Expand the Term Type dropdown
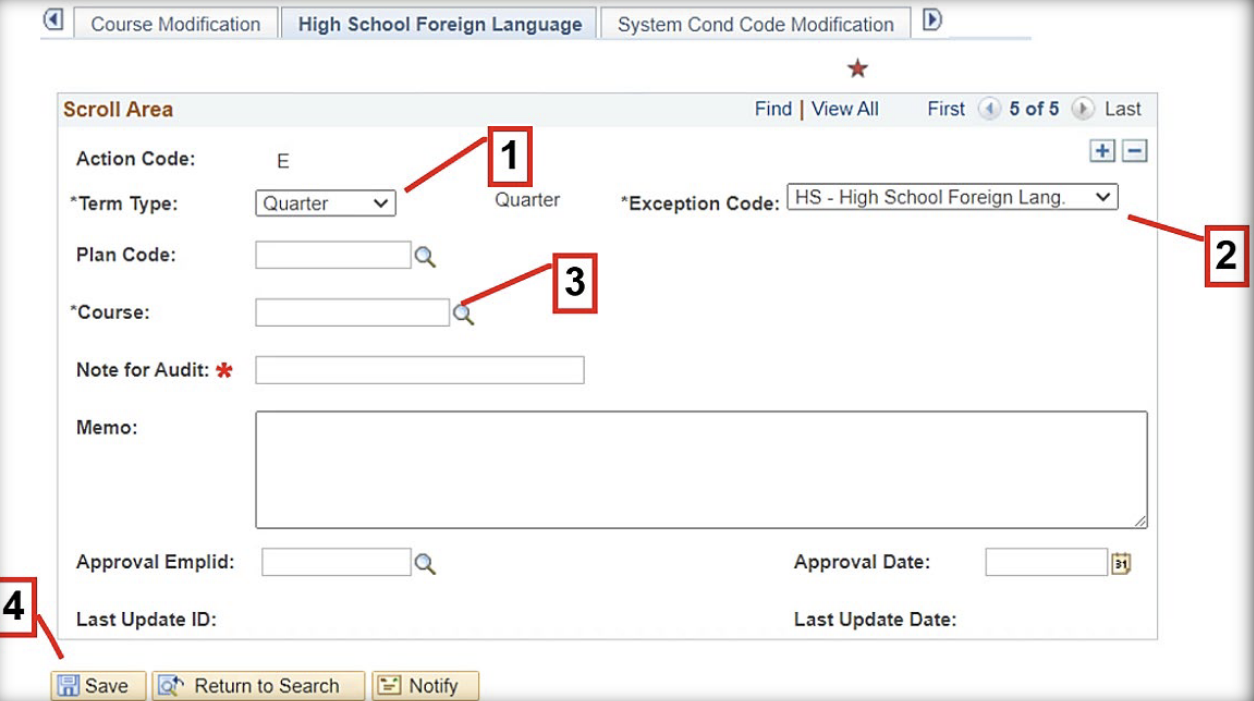The image size is (1254, 701). pyautogui.click(x=325, y=203)
